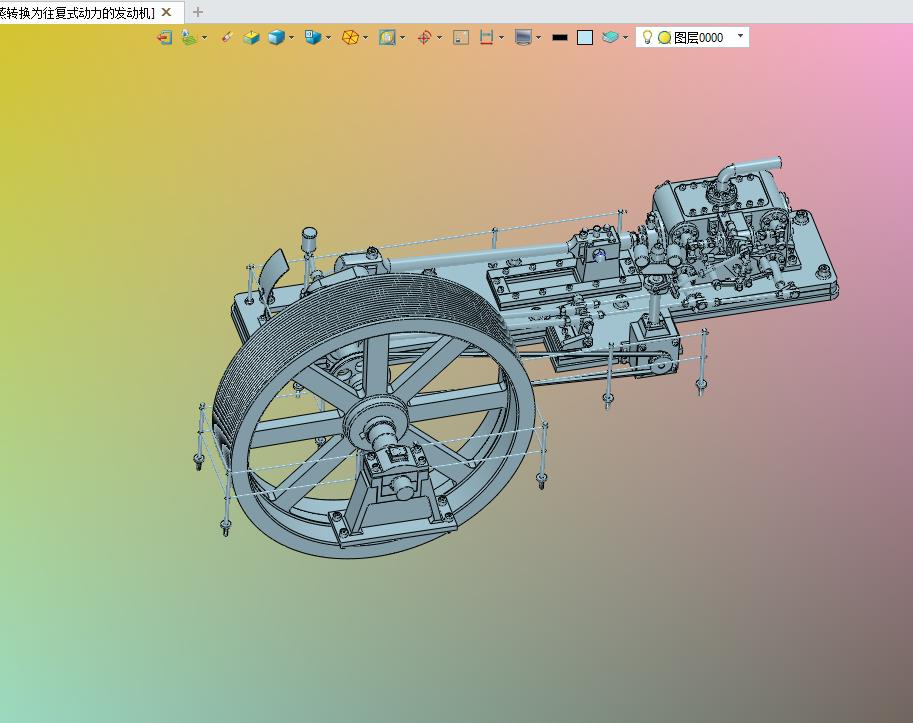Viewport: 913px width, 723px height.
Task: Click the red section/dimension H icon
Action: click(487, 38)
